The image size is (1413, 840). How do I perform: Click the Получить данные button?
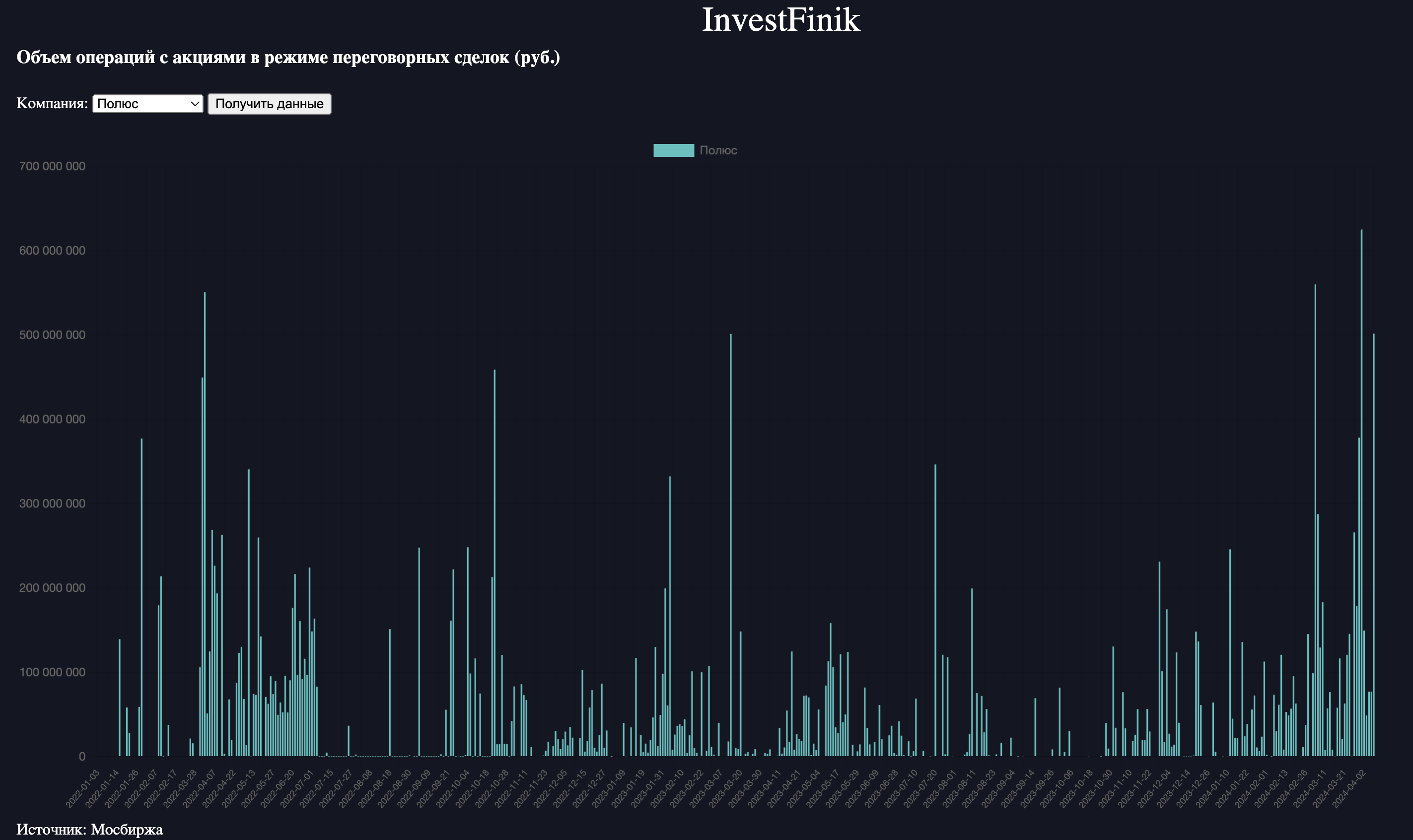pyautogui.click(x=270, y=104)
